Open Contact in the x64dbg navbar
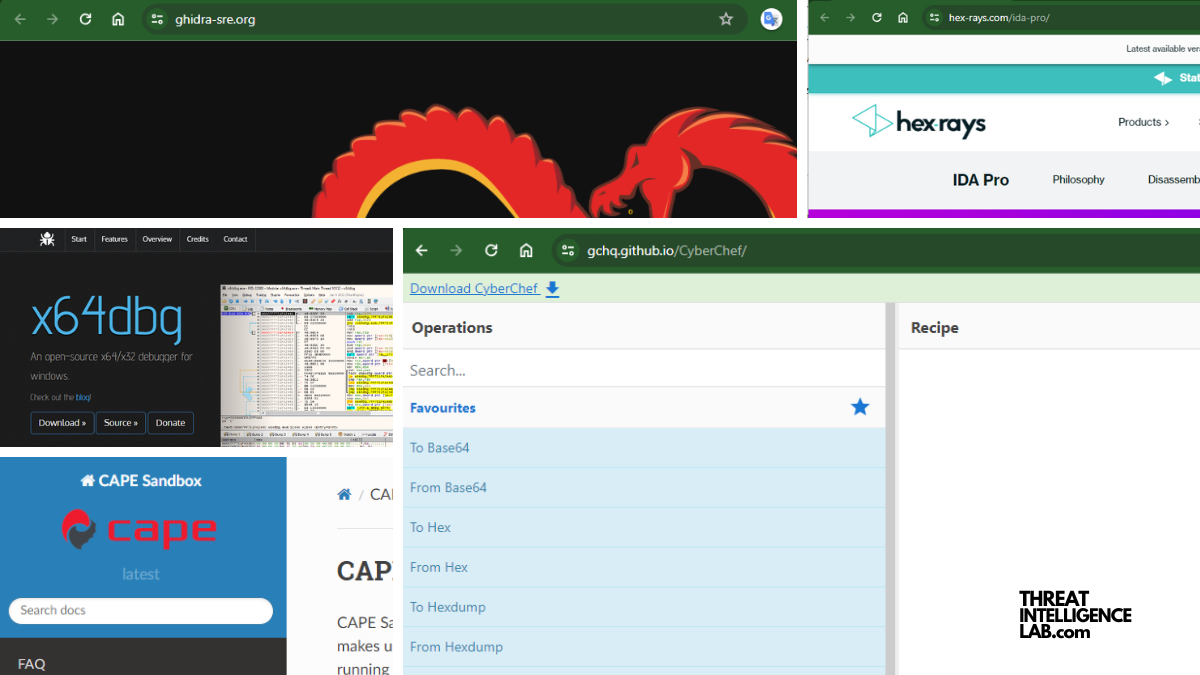 coord(235,239)
